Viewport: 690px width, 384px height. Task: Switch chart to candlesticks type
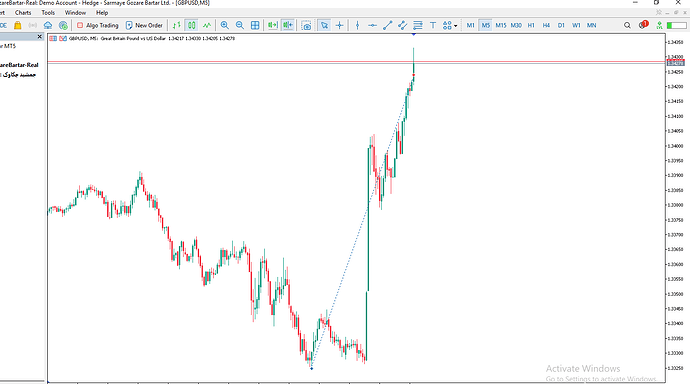(191, 26)
